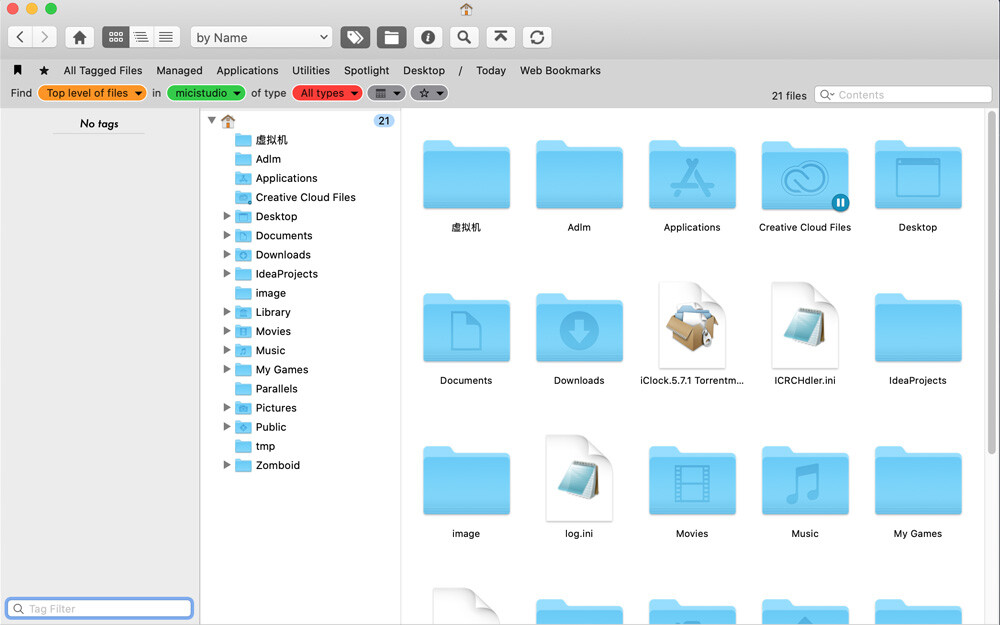Expand the Library folder in tree

click(x=226, y=312)
